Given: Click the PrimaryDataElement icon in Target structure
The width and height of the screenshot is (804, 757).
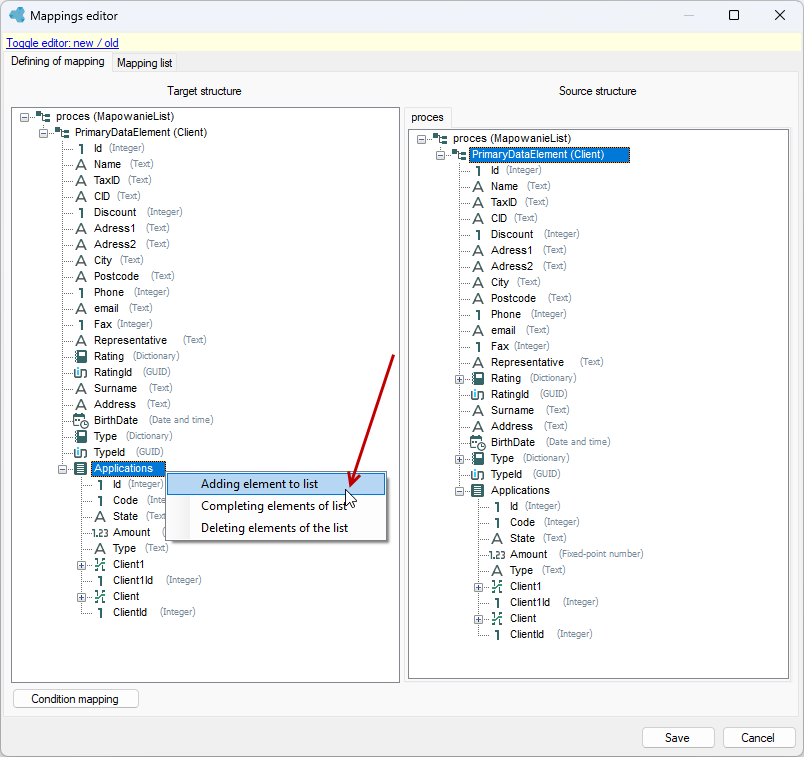Looking at the screenshot, I should [62, 132].
